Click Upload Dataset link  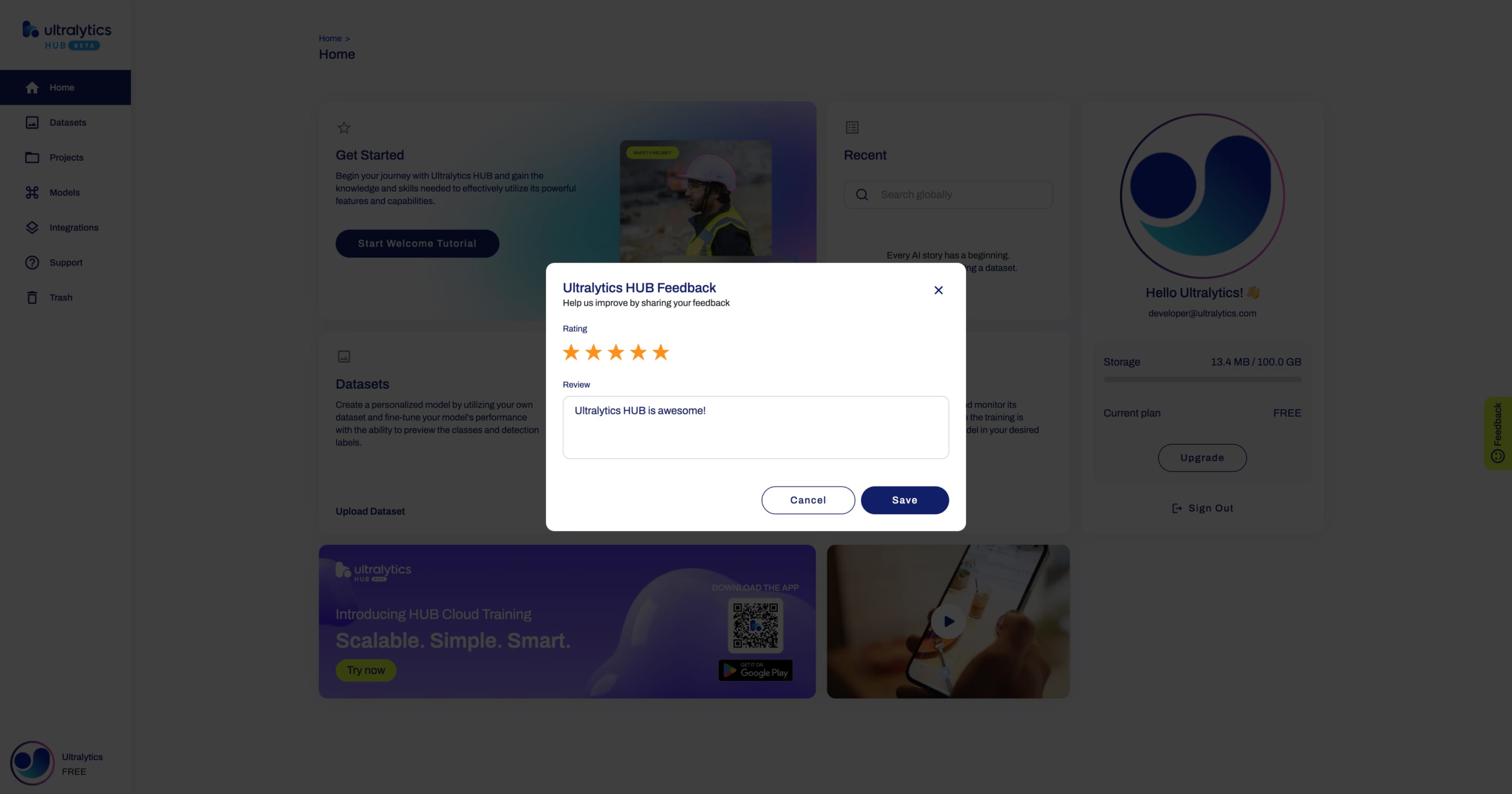click(370, 511)
